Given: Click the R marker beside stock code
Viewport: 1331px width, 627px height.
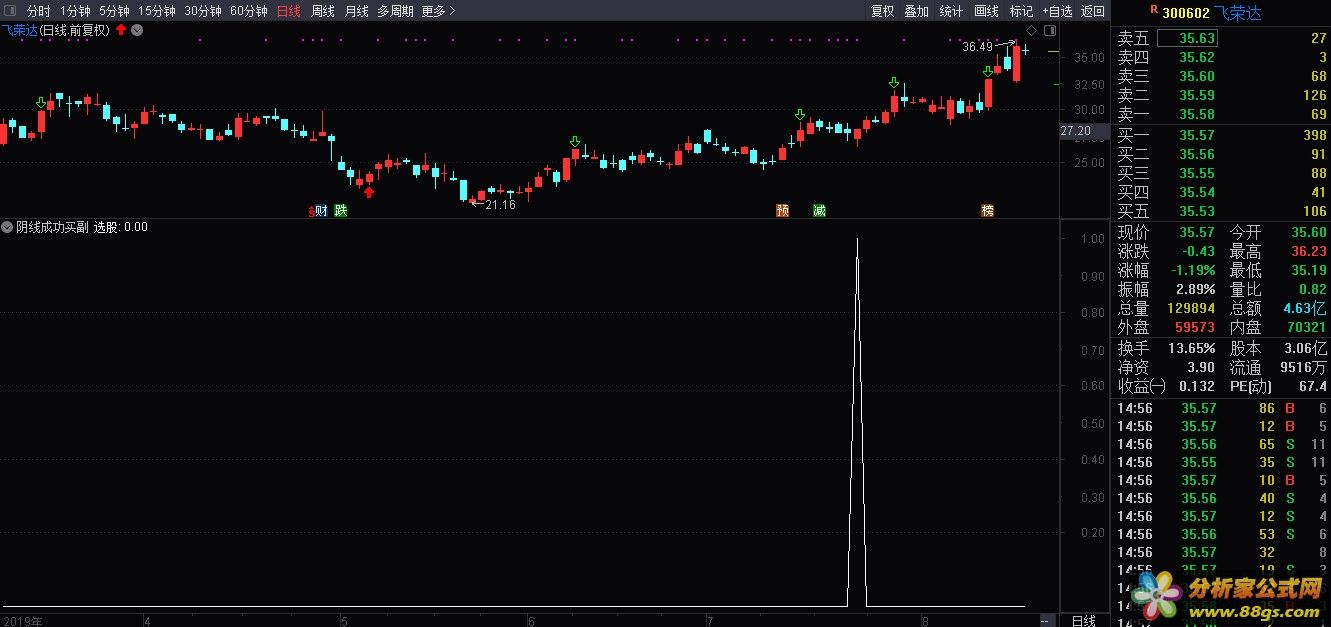Looking at the screenshot, I should (1154, 9).
